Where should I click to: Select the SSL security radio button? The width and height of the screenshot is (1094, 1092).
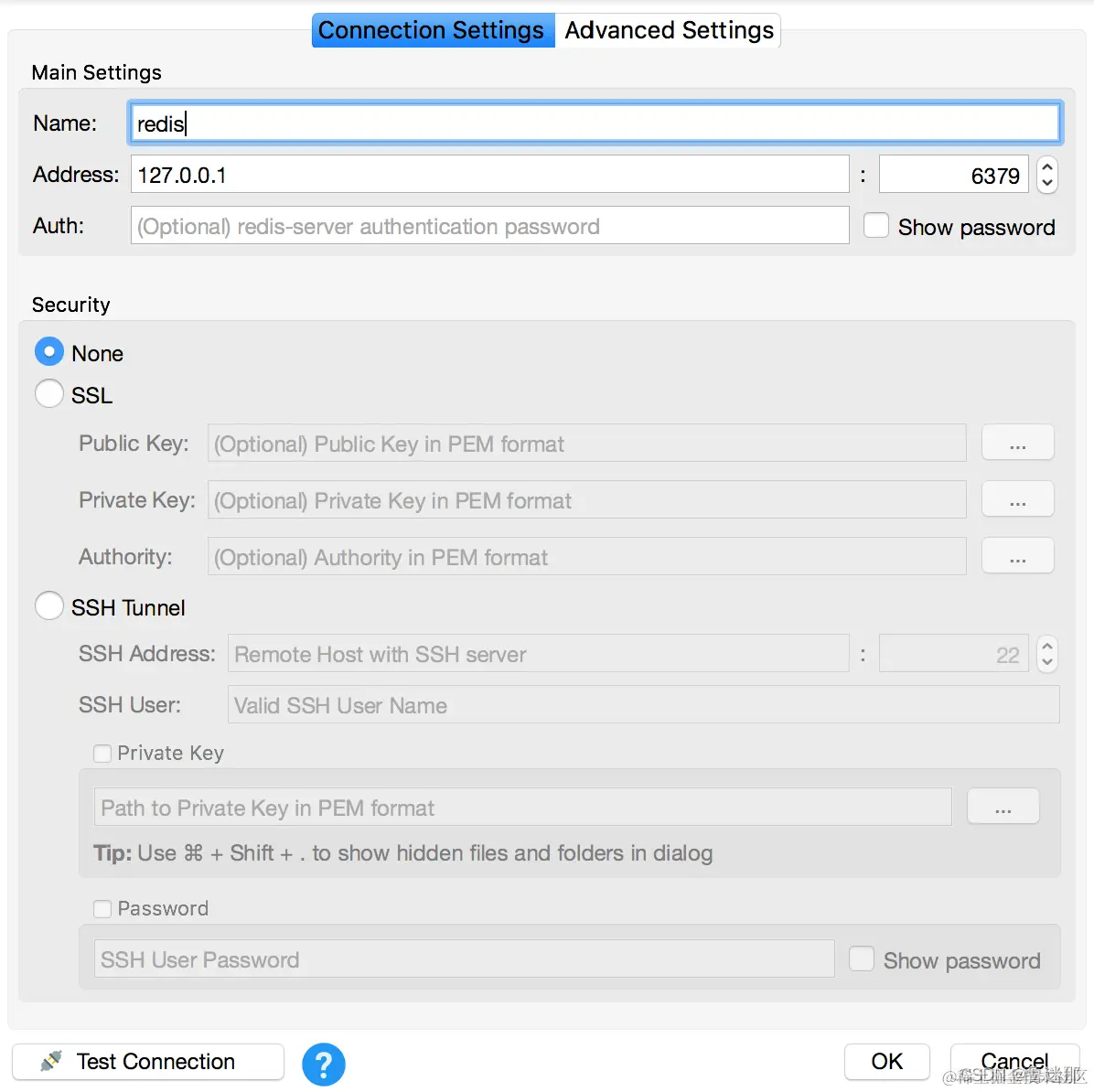click(48, 393)
